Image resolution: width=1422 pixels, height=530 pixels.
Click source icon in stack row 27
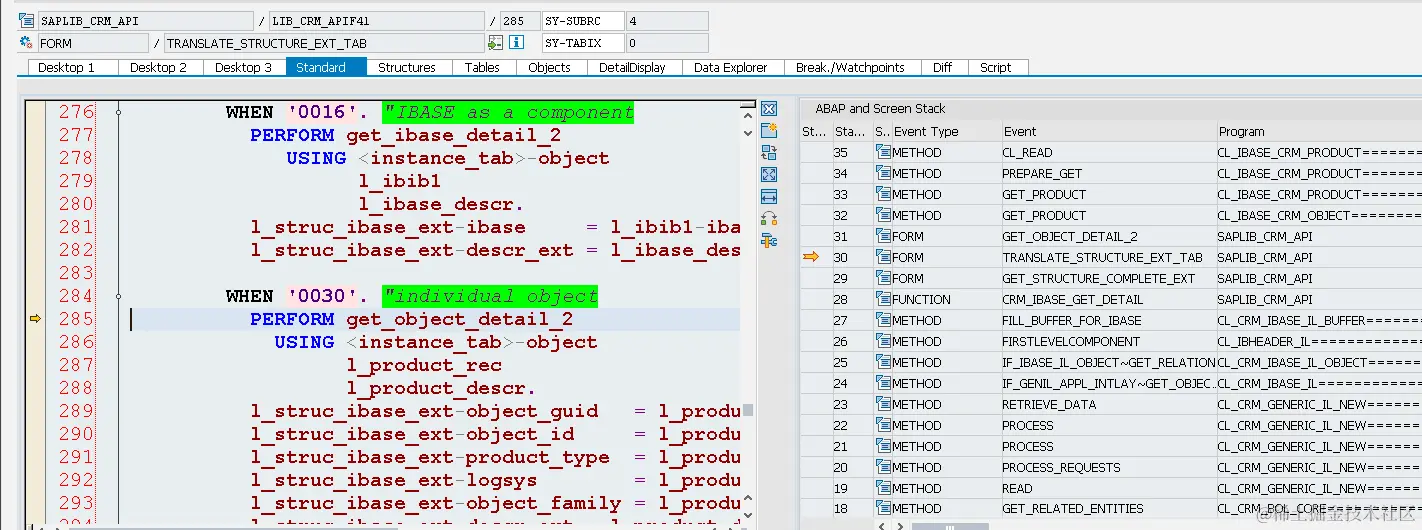click(x=882, y=321)
